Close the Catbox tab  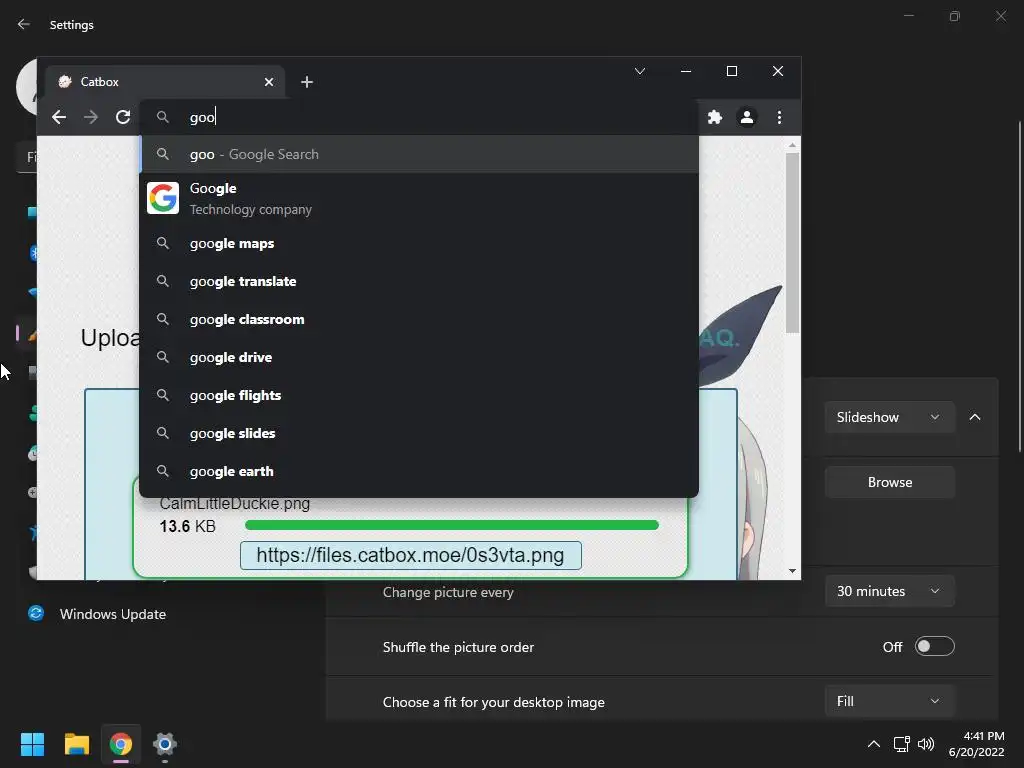pyautogui.click(x=269, y=82)
